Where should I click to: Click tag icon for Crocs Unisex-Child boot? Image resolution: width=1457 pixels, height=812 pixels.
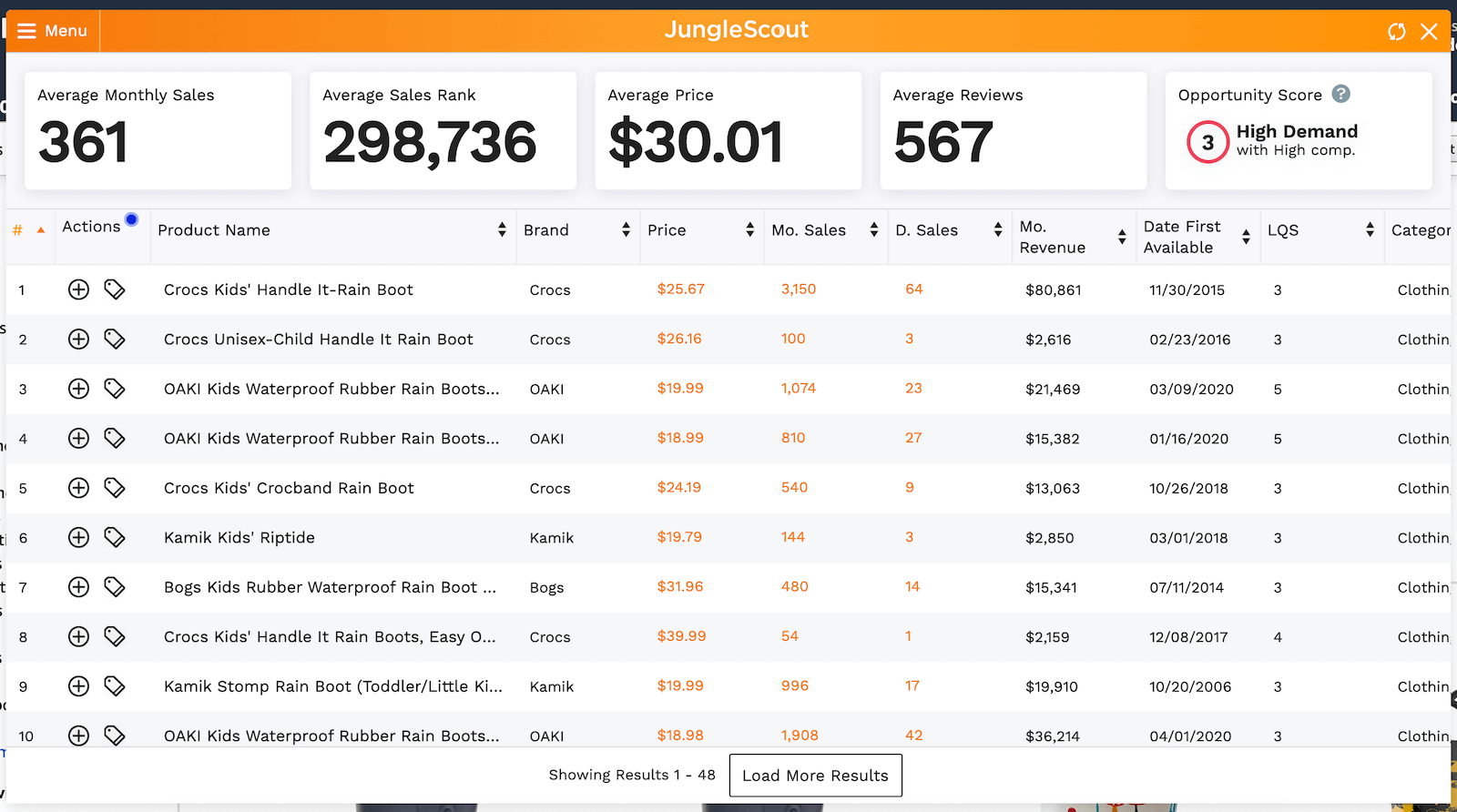(x=114, y=340)
